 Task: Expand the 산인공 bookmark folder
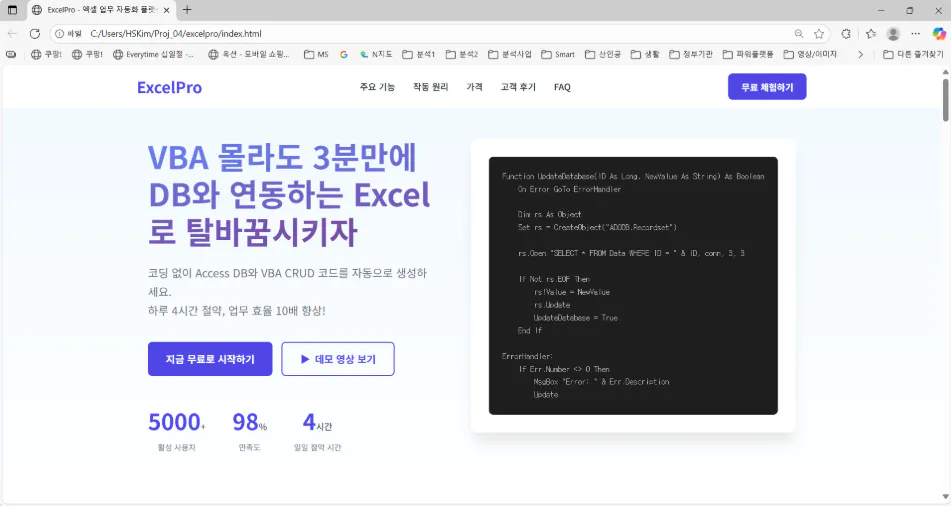pyautogui.click(x=603, y=54)
